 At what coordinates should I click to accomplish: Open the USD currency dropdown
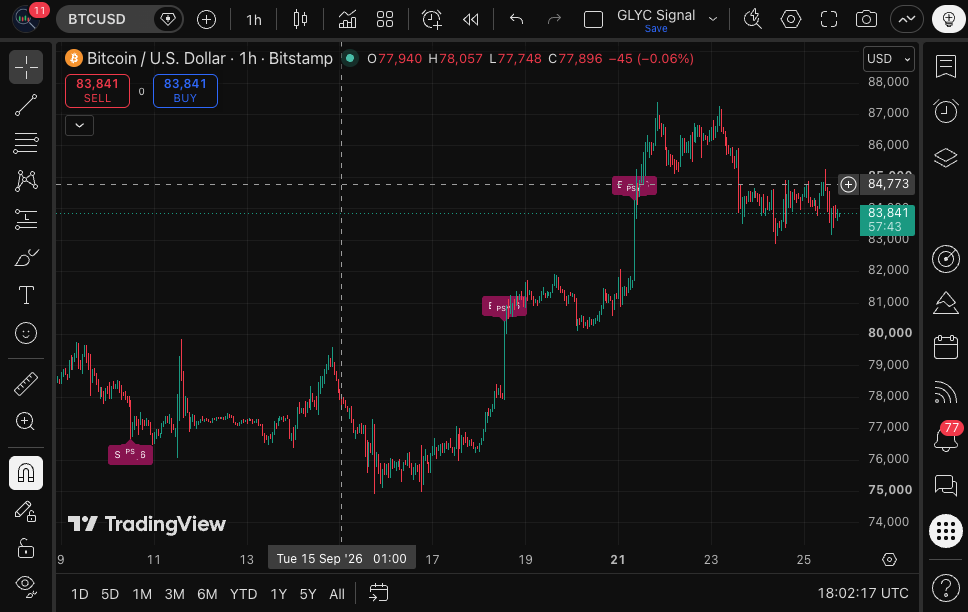(x=888, y=59)
